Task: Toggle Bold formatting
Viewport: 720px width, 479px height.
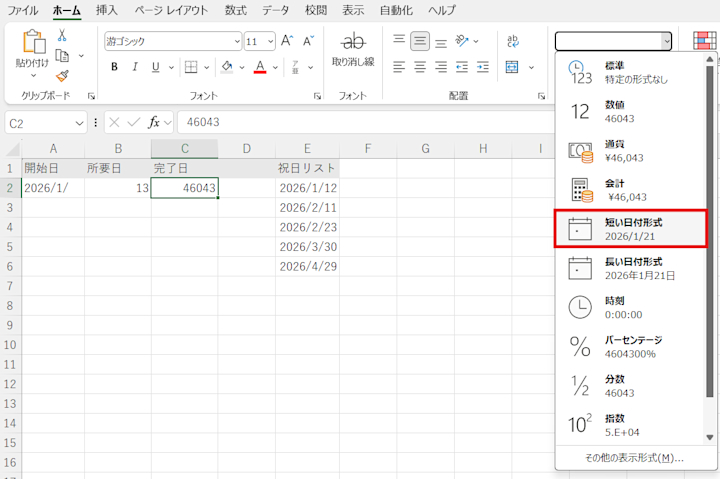Action: click(x=114, y=67)
